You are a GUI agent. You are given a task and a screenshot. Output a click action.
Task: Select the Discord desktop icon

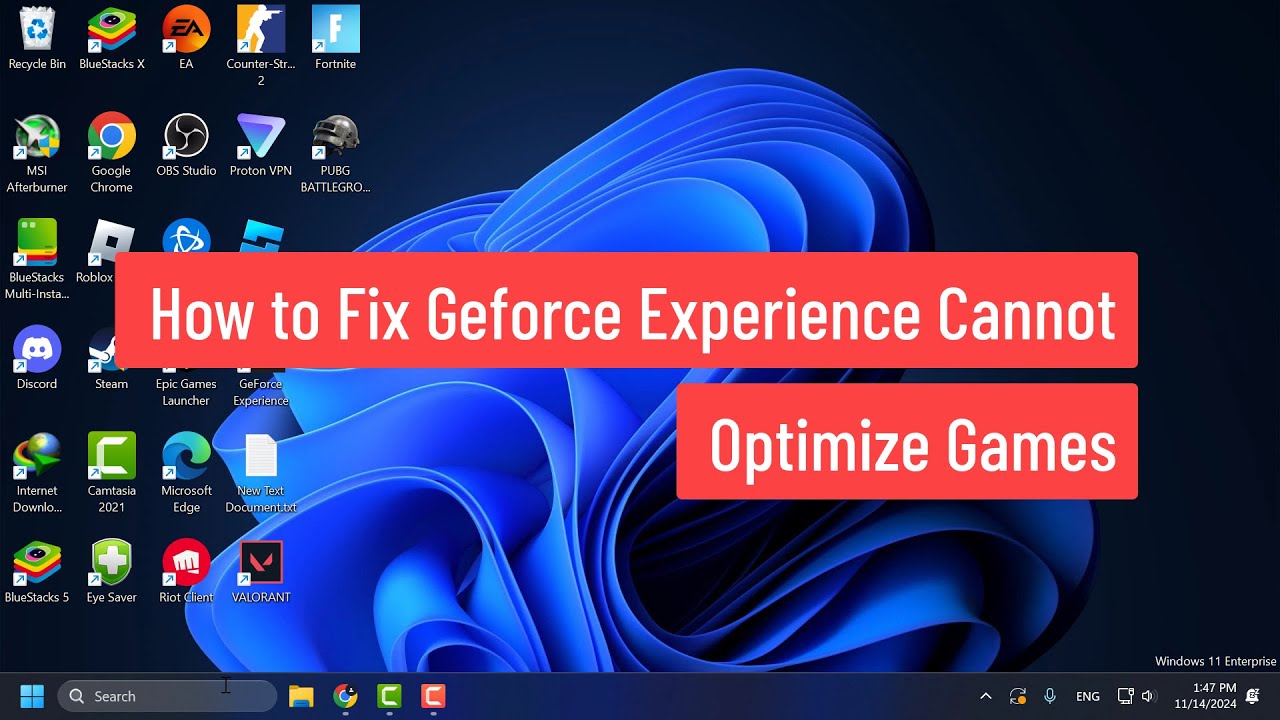pos(37,358)
